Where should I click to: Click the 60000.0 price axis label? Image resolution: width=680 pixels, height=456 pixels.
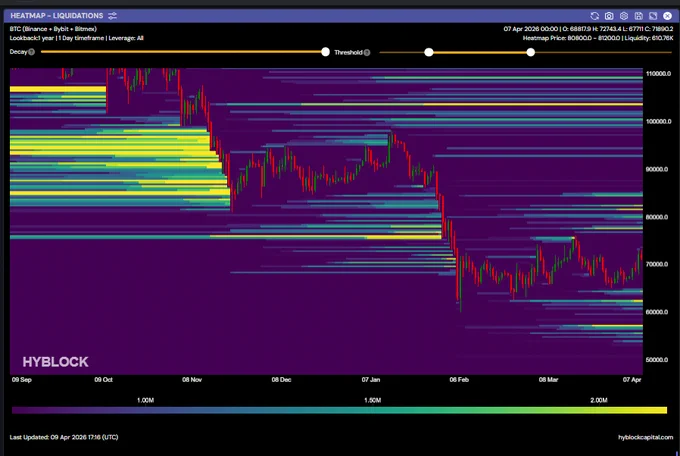point(657,312)
